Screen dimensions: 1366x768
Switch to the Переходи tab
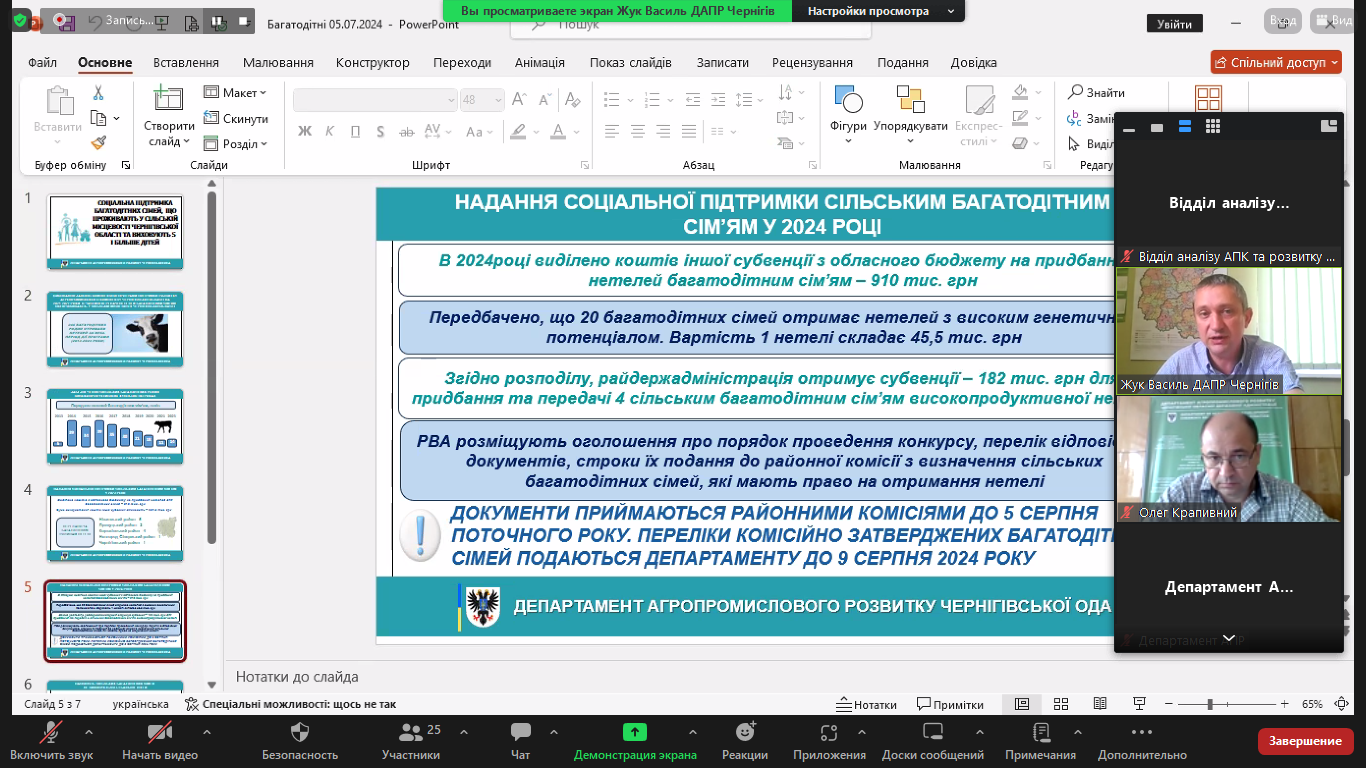[462, 62]
